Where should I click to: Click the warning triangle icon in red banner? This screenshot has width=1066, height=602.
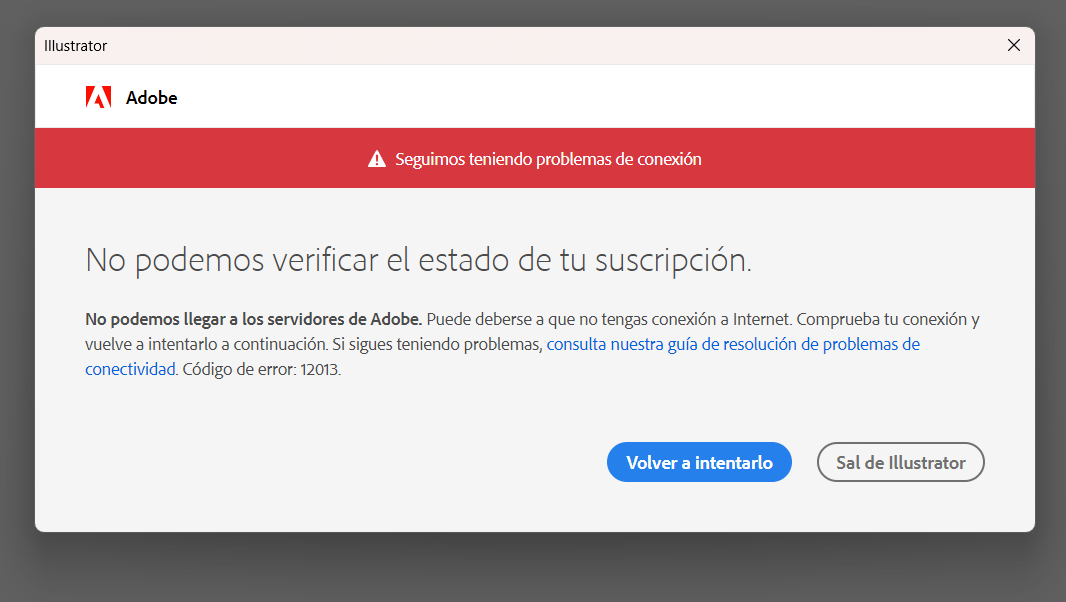(x=377, y=159)
